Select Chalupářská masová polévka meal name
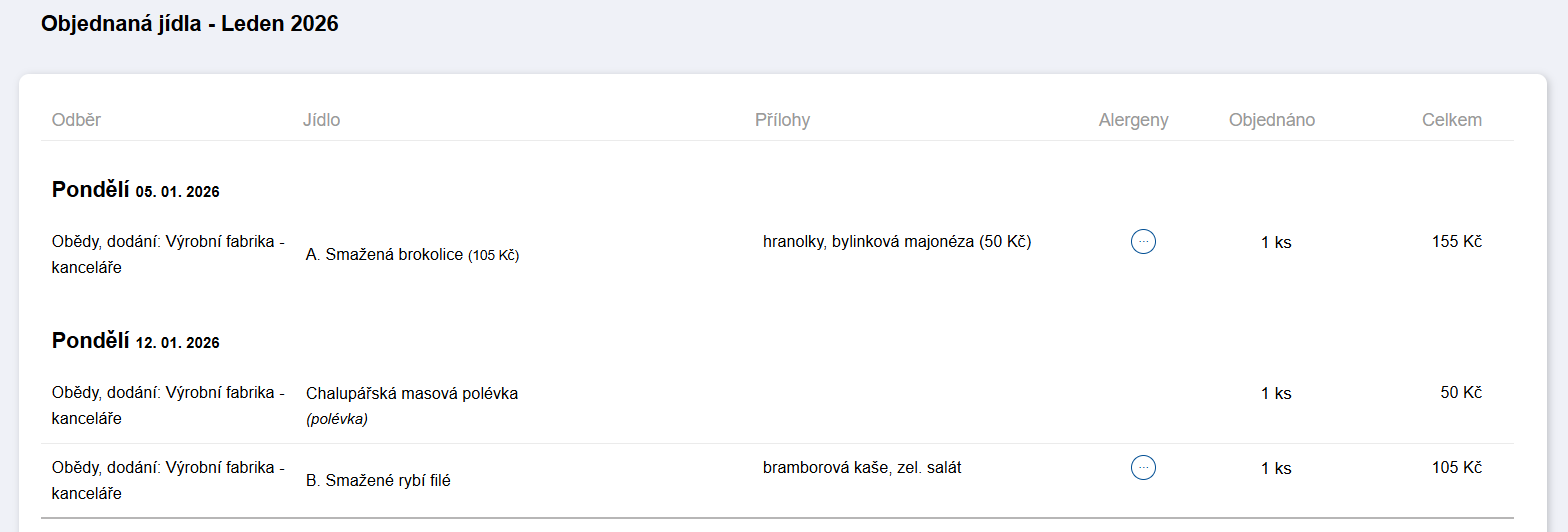Screen dimensions: 1568x532 coord(411,394)
